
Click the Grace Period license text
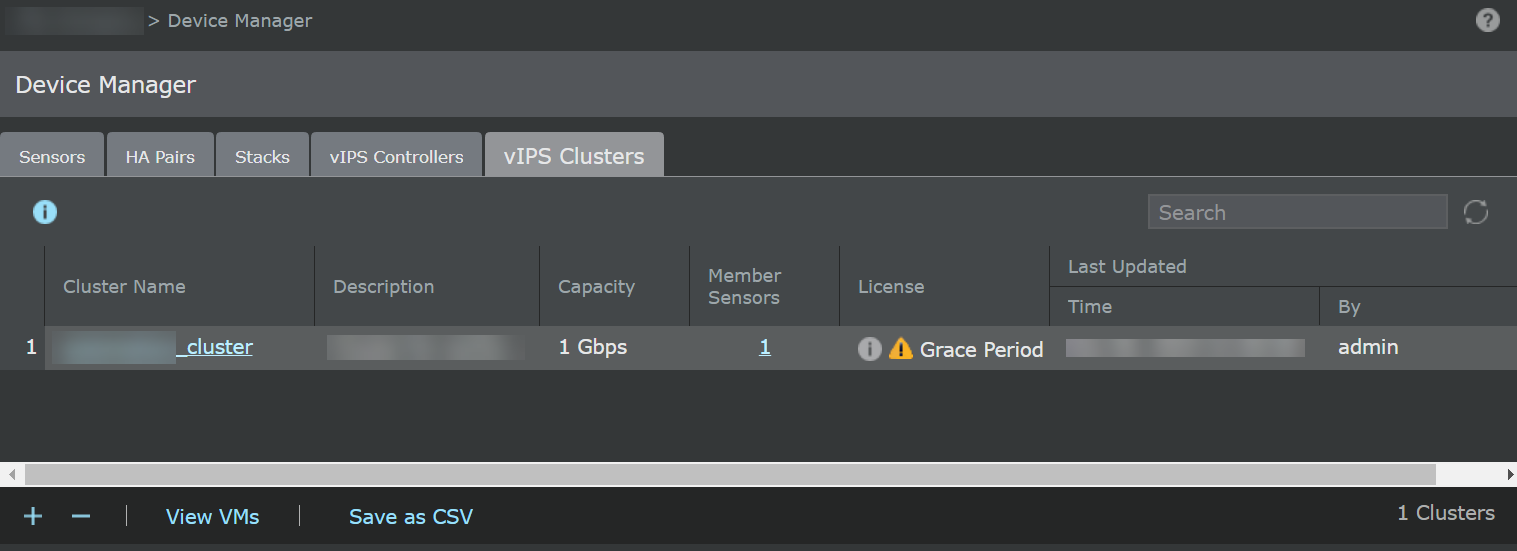982,349
